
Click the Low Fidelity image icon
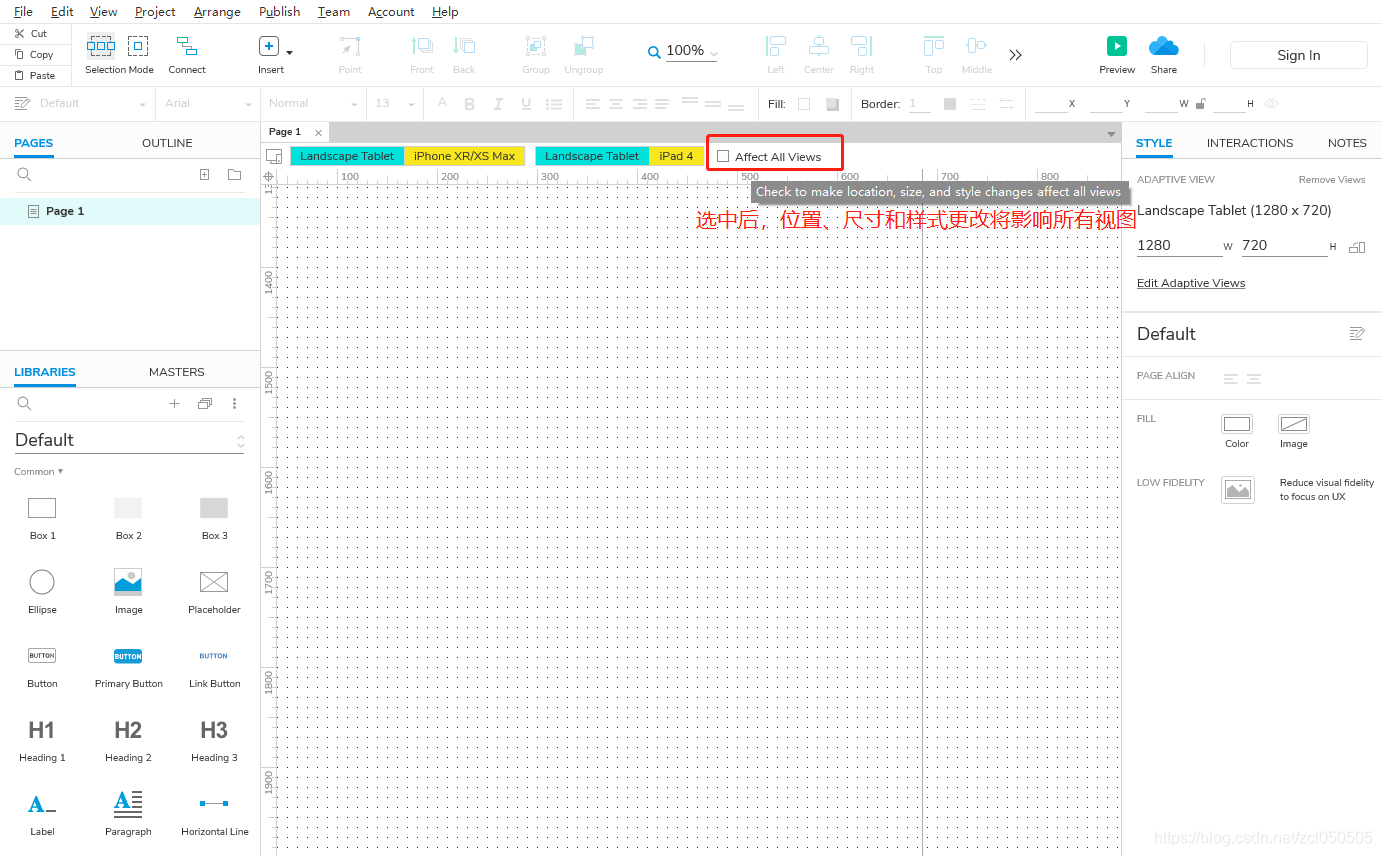coord(1238,489)
